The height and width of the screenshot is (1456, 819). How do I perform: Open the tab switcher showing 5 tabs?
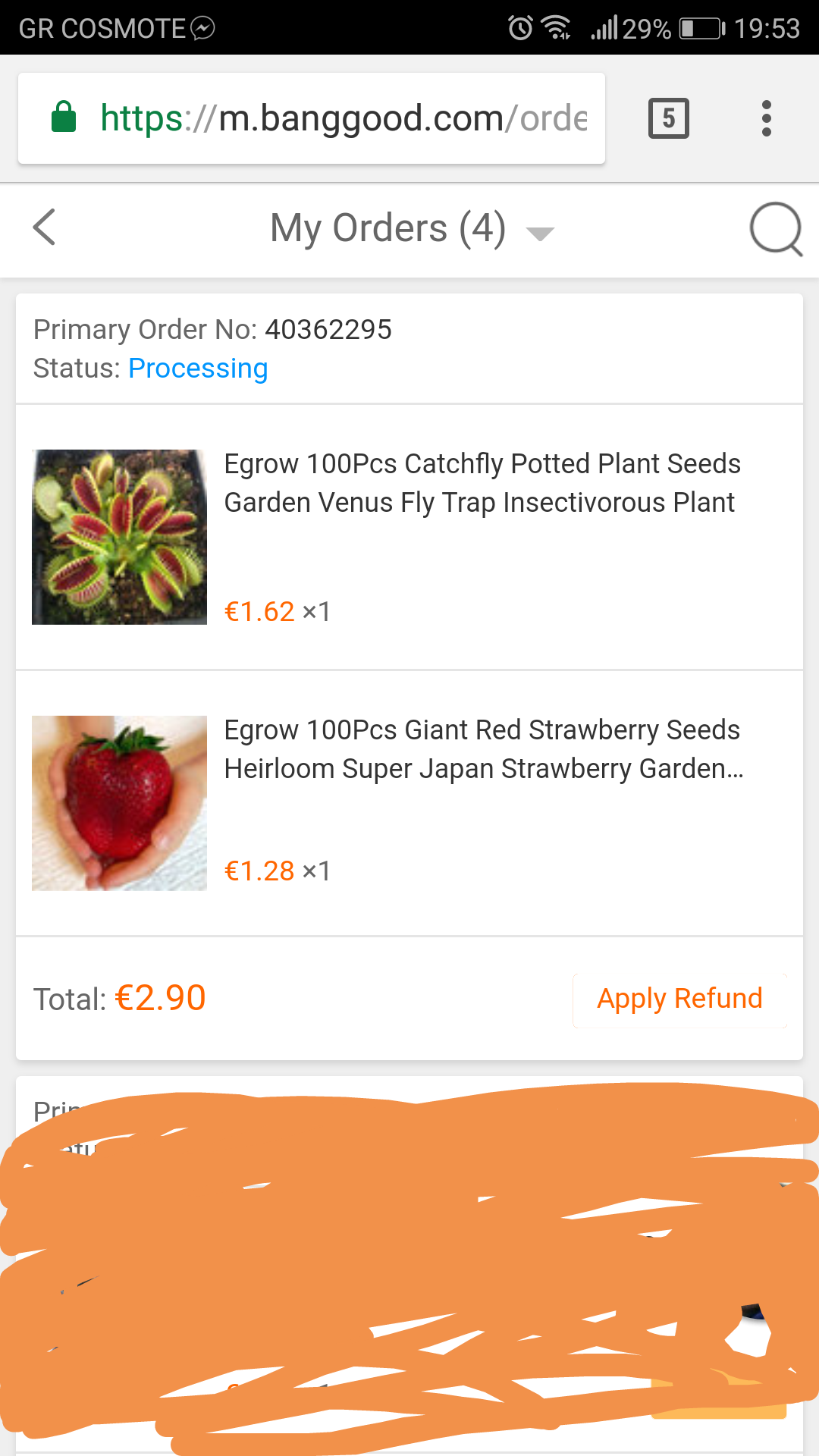click(x=669, y=118)
